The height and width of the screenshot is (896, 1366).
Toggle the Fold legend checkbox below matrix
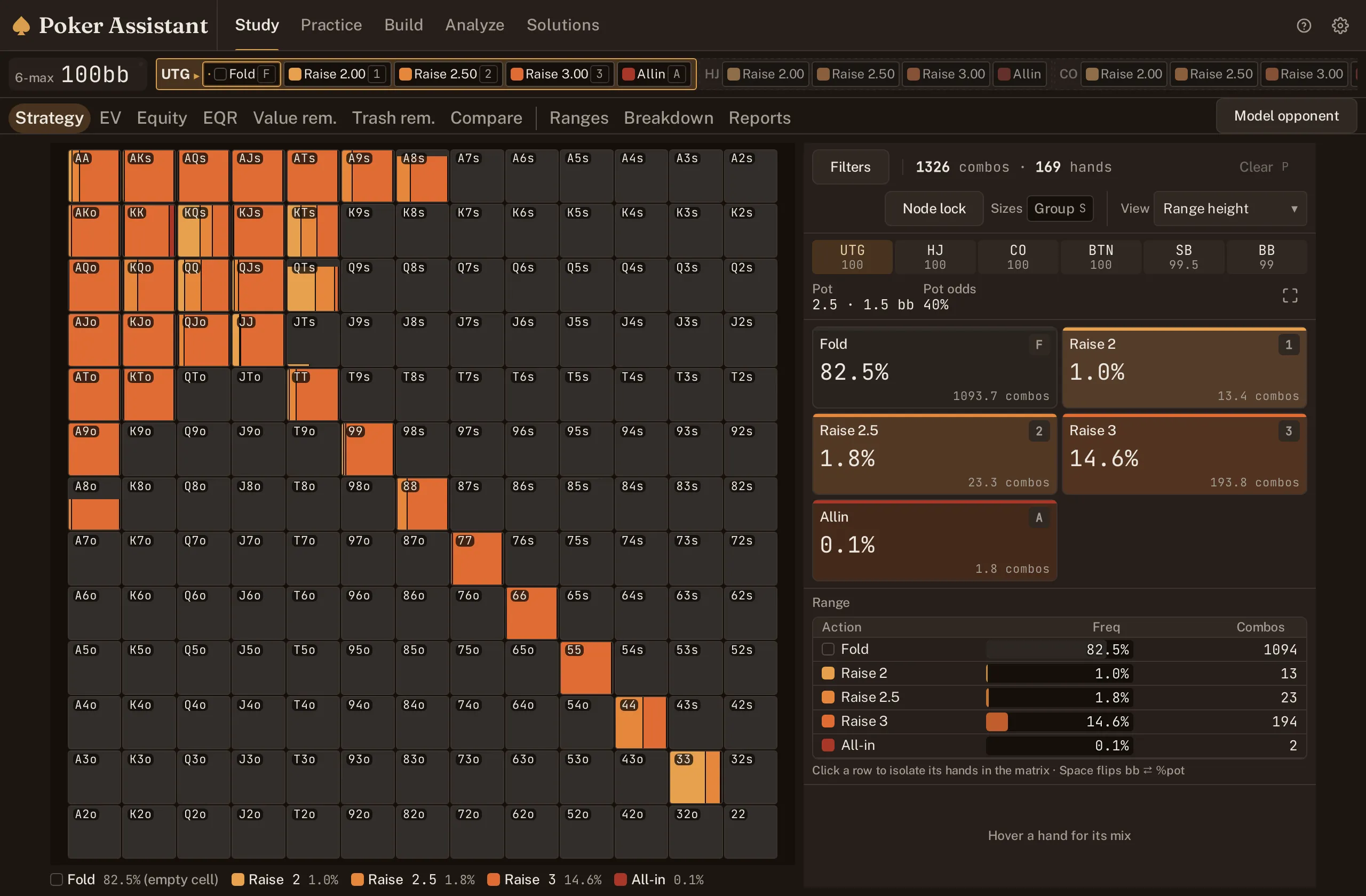56,879
